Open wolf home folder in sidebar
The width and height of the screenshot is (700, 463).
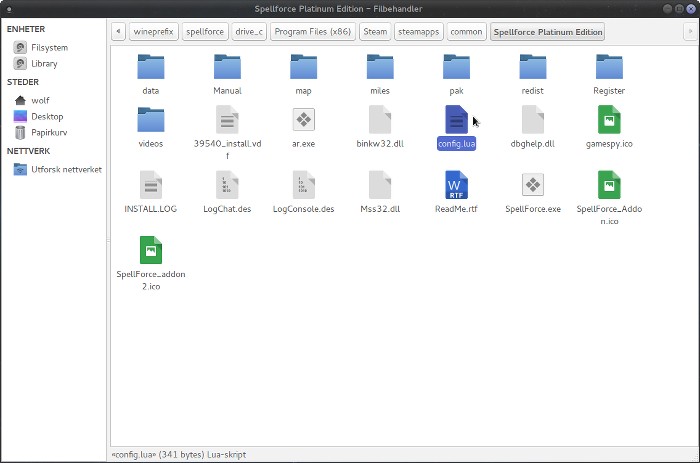coord(40,100)
